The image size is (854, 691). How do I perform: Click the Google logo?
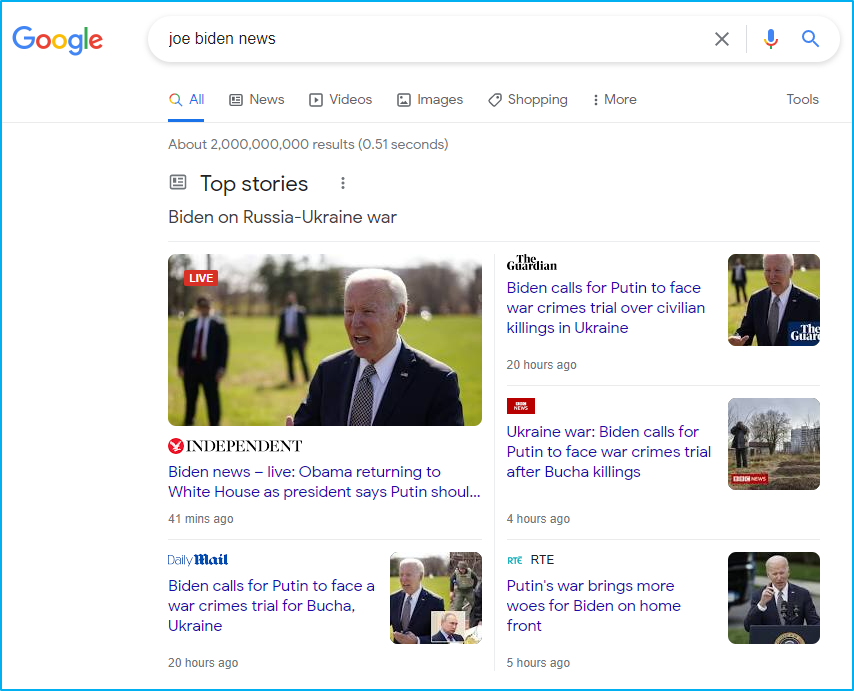(x=57, y=40)
